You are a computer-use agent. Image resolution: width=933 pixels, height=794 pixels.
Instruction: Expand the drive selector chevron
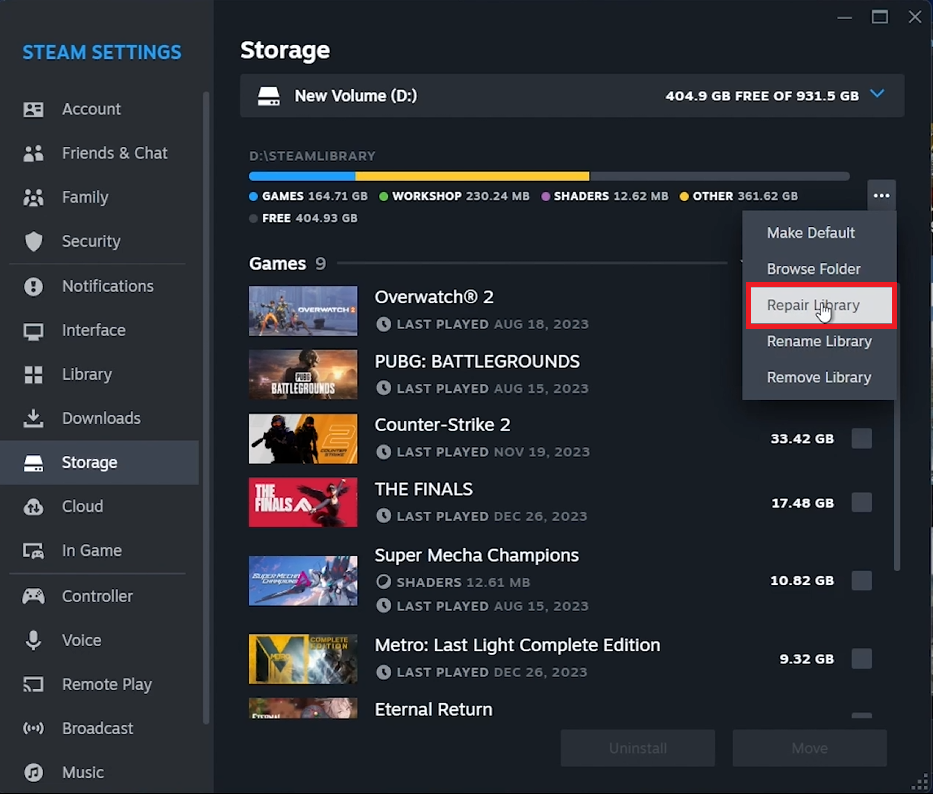point(877,94)
